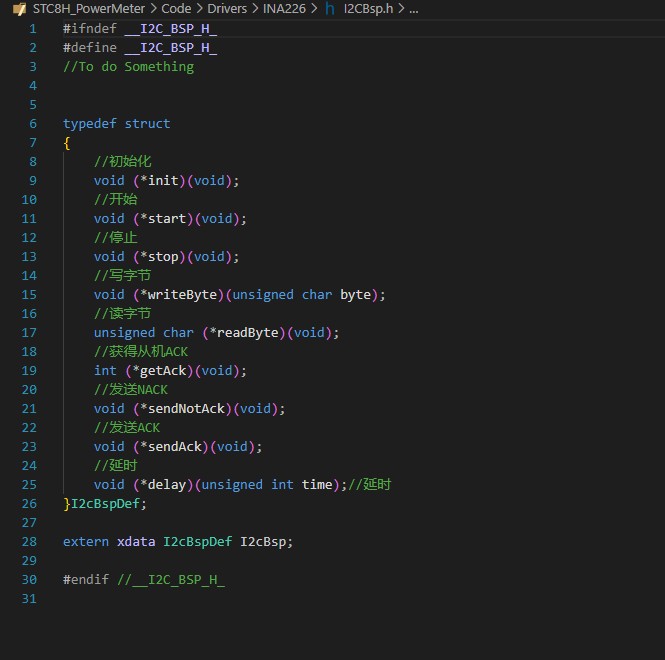Click the '//__I2C_BSP_H_' trailing comment
665x660 pixels.
[x=171, y=580]
